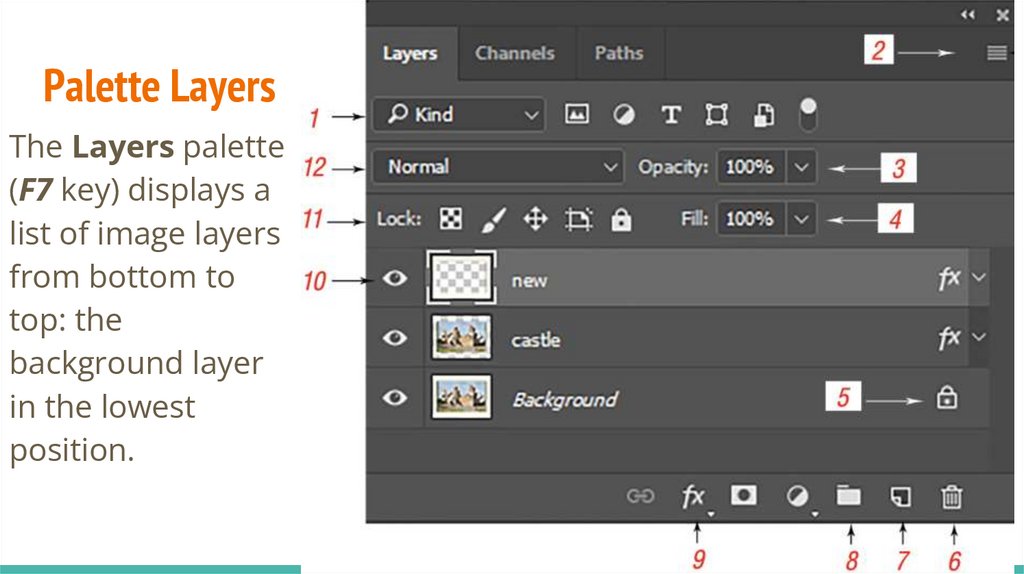Click the Fill percentage field
The height and width of the screenshot is (574, 1024).
pos(750,218)
